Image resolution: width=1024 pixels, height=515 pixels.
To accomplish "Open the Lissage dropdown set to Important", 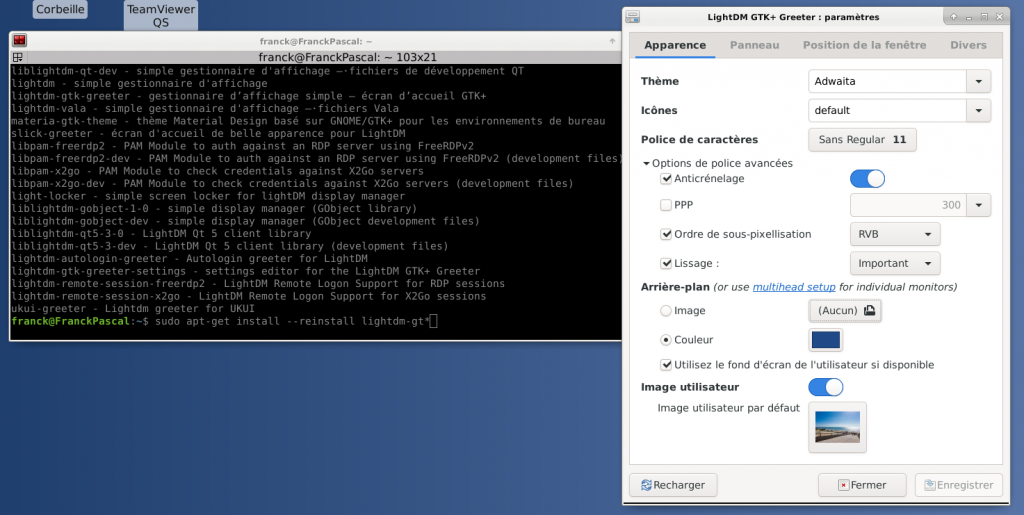I will click(x=894, y=263).
